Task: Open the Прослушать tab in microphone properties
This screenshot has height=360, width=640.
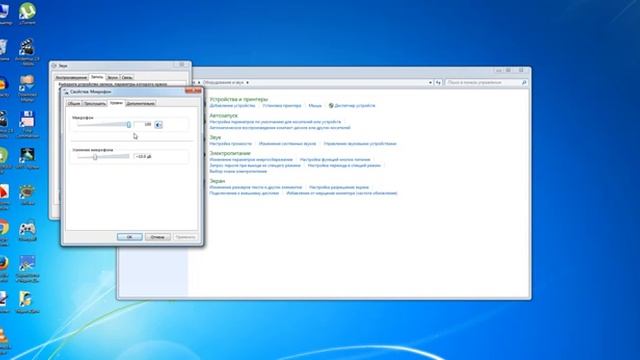Action: (x=95, y=103)
